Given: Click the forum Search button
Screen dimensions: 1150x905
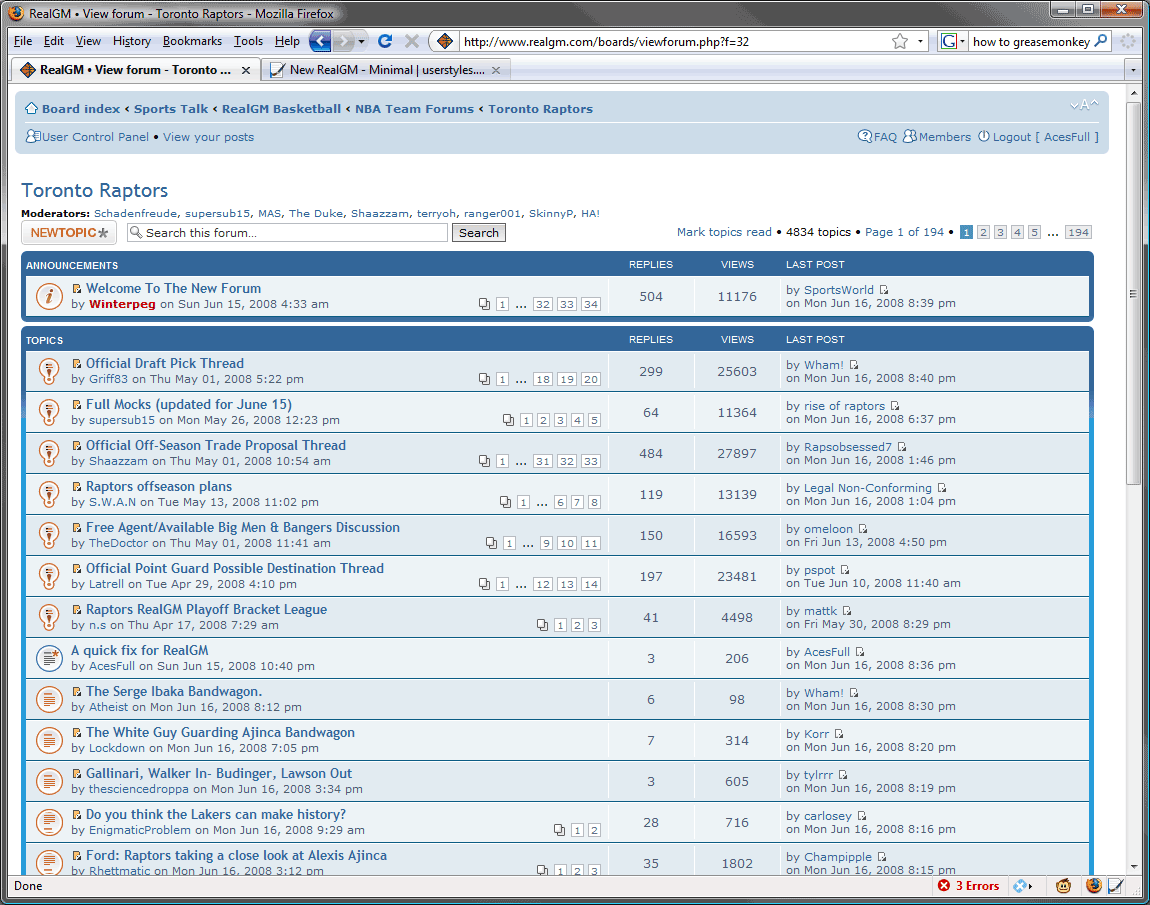Looking at the screenshot, I should click(479, 232).
